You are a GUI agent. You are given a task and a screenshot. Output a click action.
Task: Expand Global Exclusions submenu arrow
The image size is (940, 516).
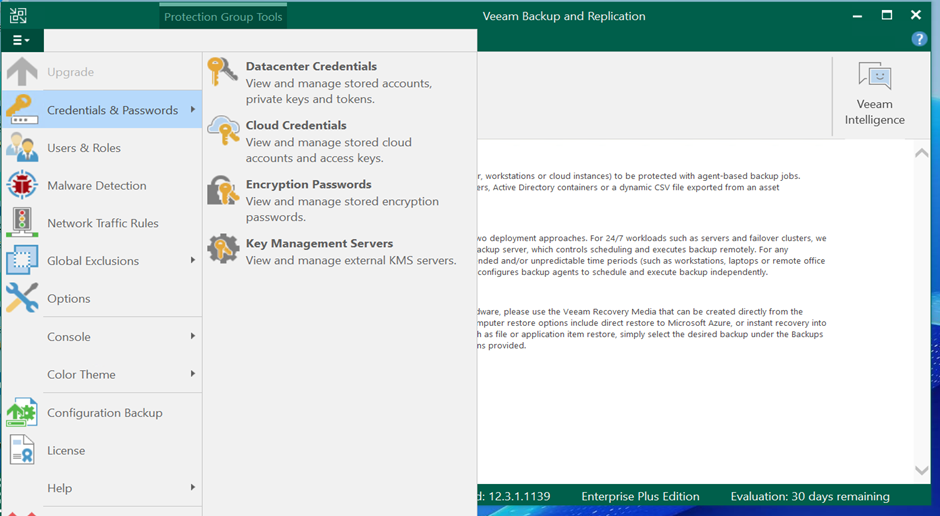pos(192,260)
